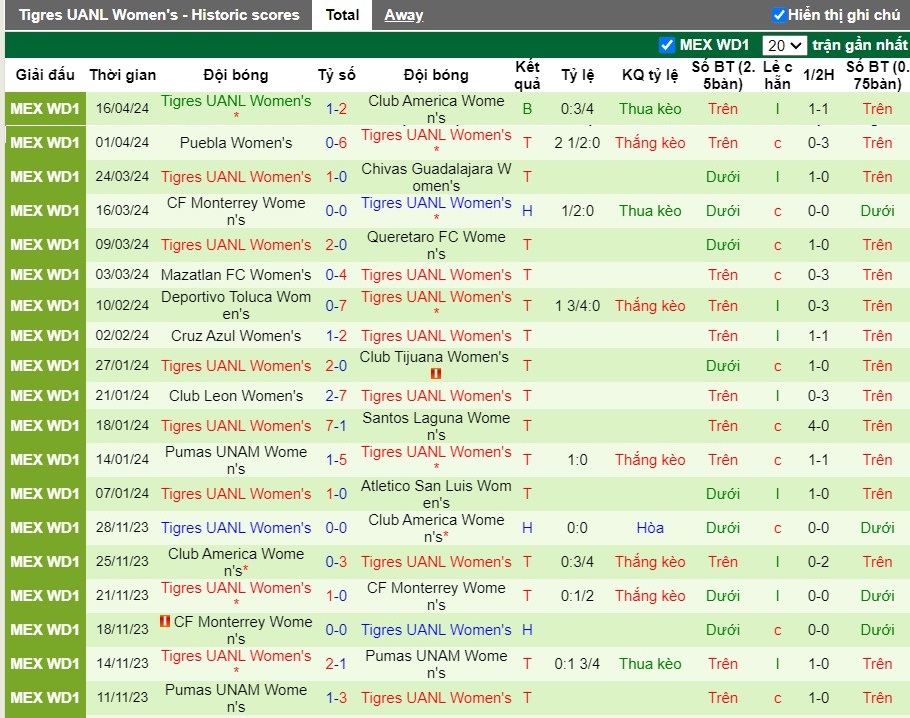Click the 1/2H column header
The image size is (910, 718).
[x=818, y=75]
